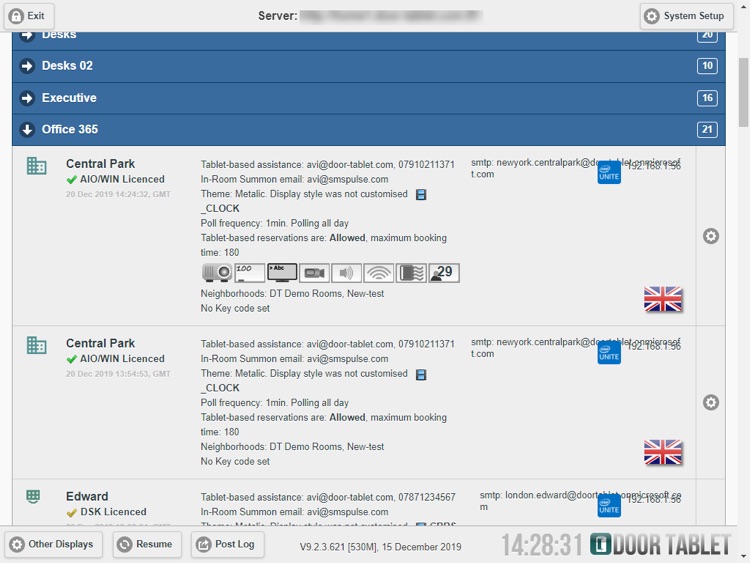The image size is (750, 563).
Task: Click timestamp 20 Dec 2019 13:54:53, GMT
Action: click(118, 374)
